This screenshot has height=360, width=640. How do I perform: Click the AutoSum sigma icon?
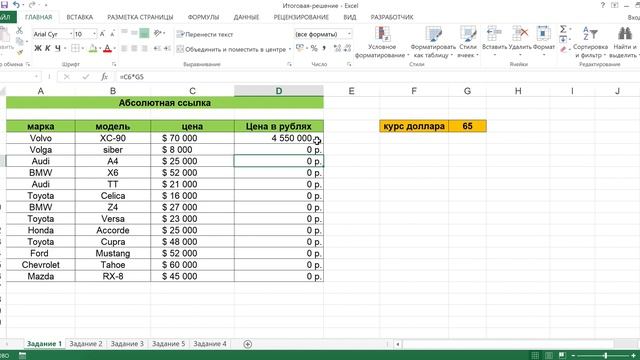pos(563,29)
